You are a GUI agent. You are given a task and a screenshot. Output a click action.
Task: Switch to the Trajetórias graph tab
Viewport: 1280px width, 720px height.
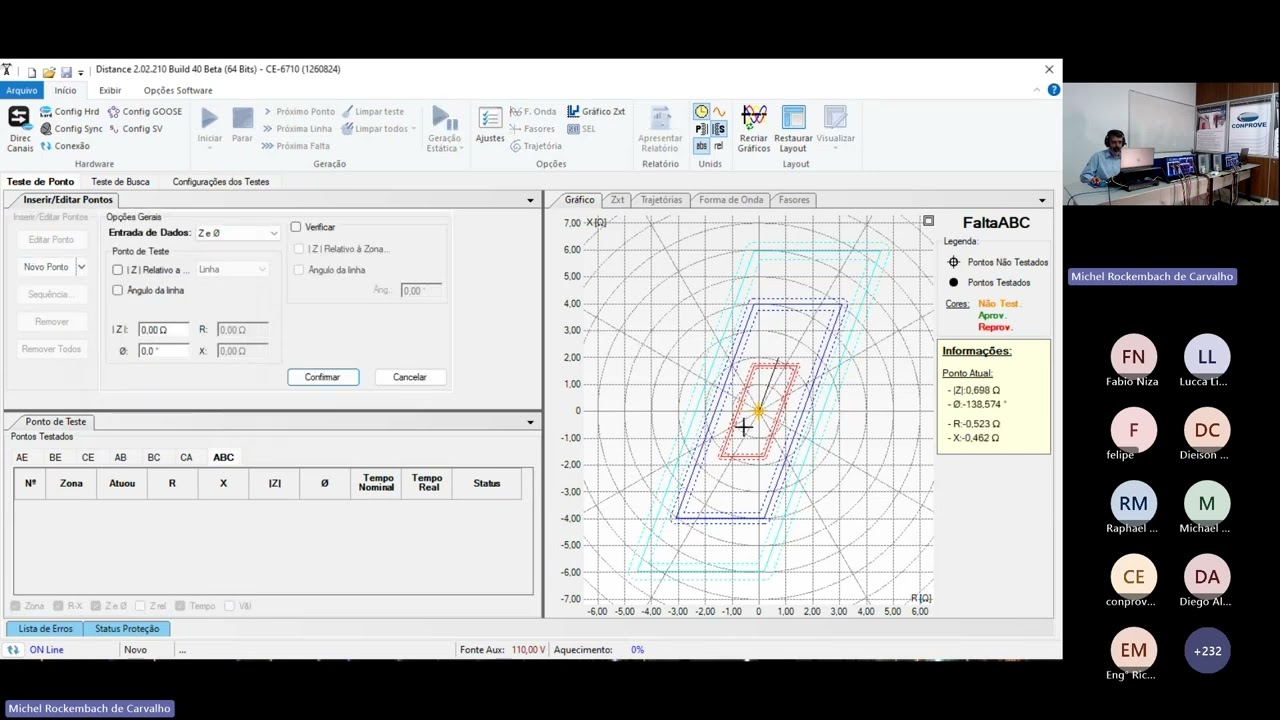[661, 200]
